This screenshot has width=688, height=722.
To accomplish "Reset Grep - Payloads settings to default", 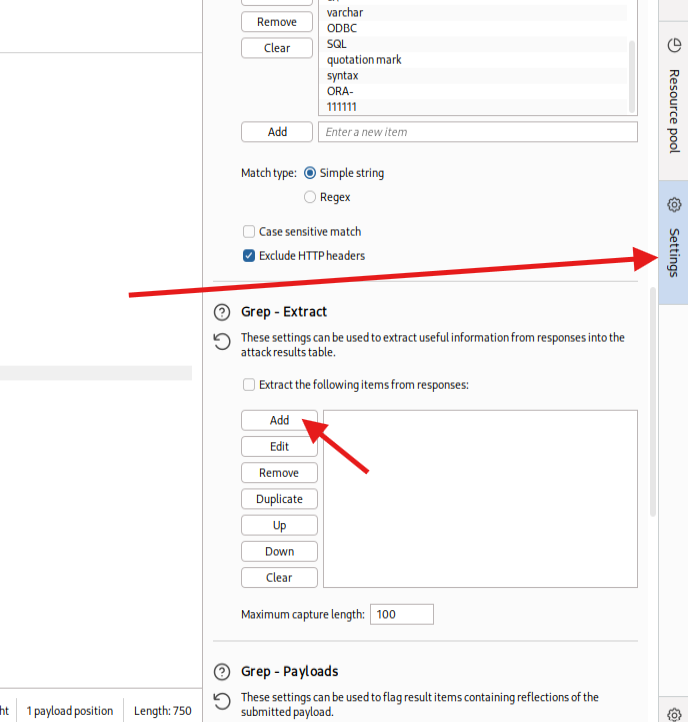I will (x=222, y=701).
